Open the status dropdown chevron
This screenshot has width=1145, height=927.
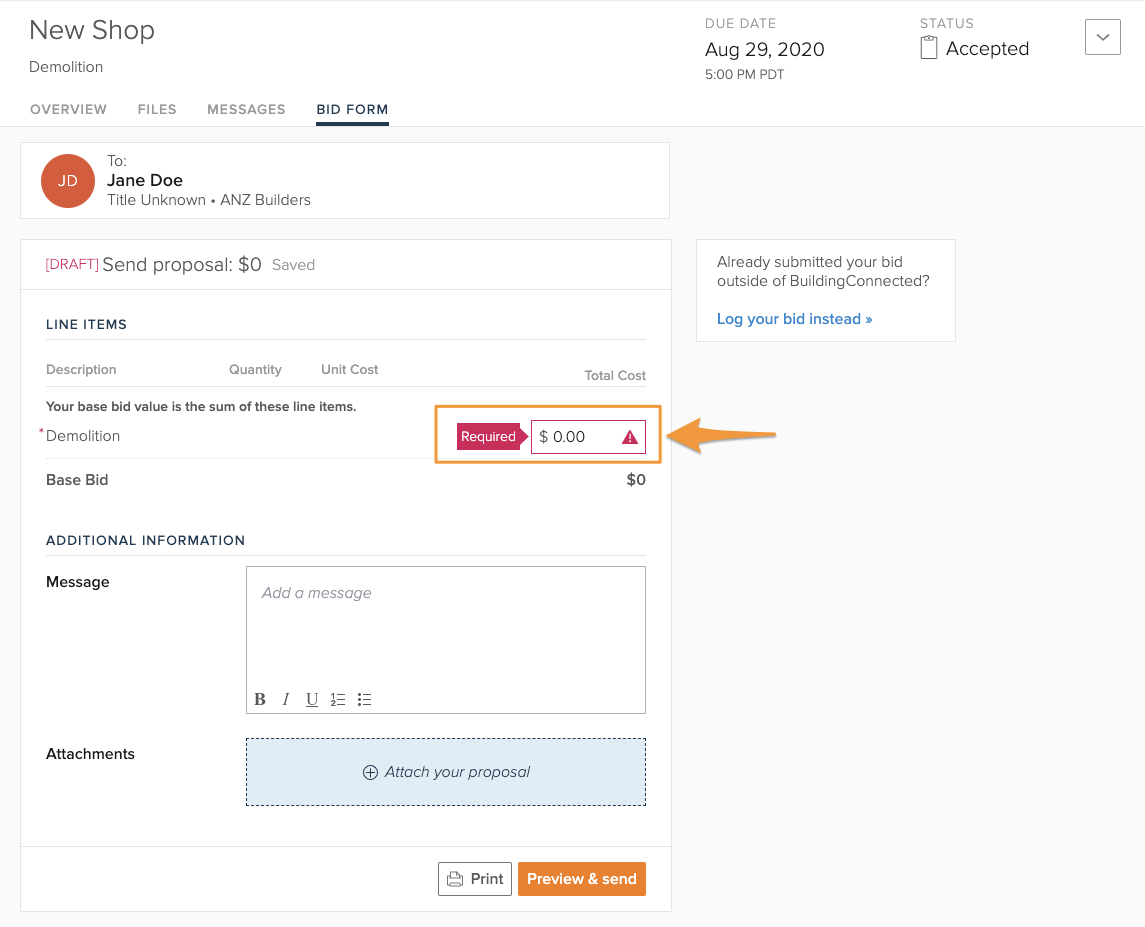point(1102,37)
